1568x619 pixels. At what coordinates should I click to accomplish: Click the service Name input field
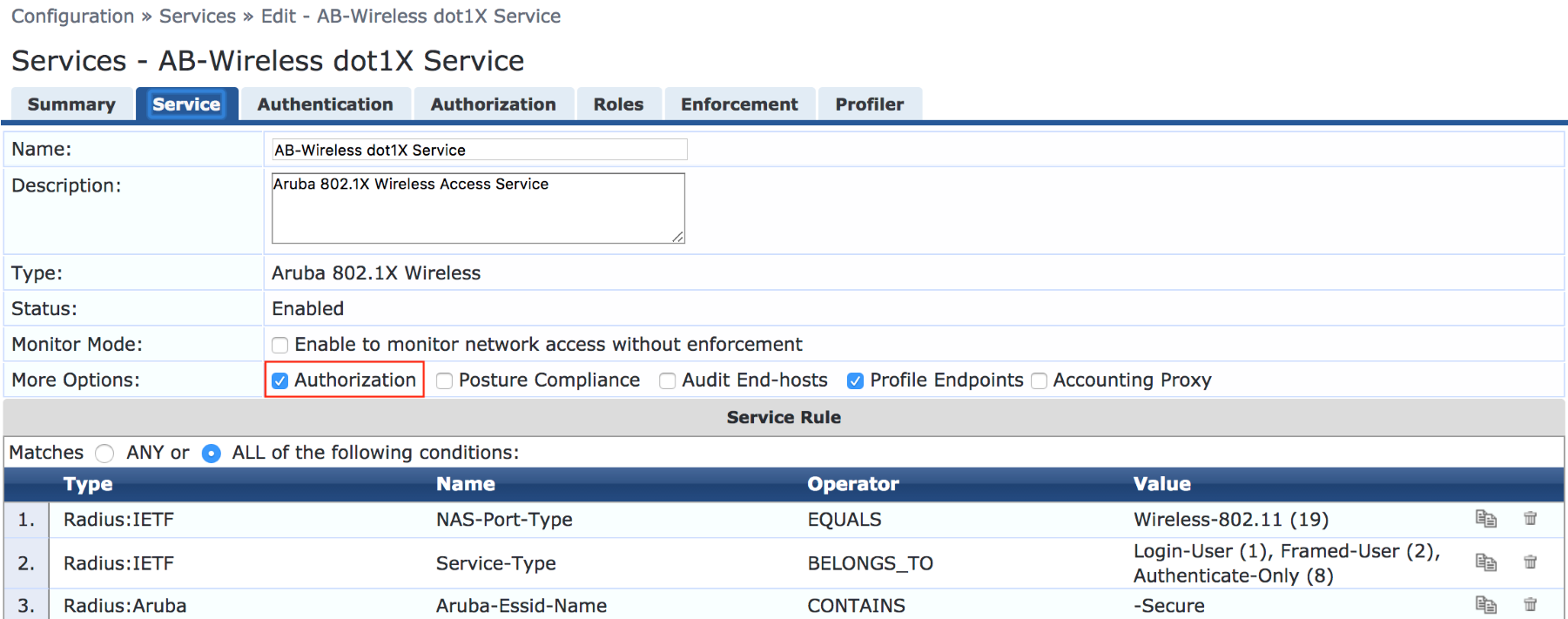point(480,150)
